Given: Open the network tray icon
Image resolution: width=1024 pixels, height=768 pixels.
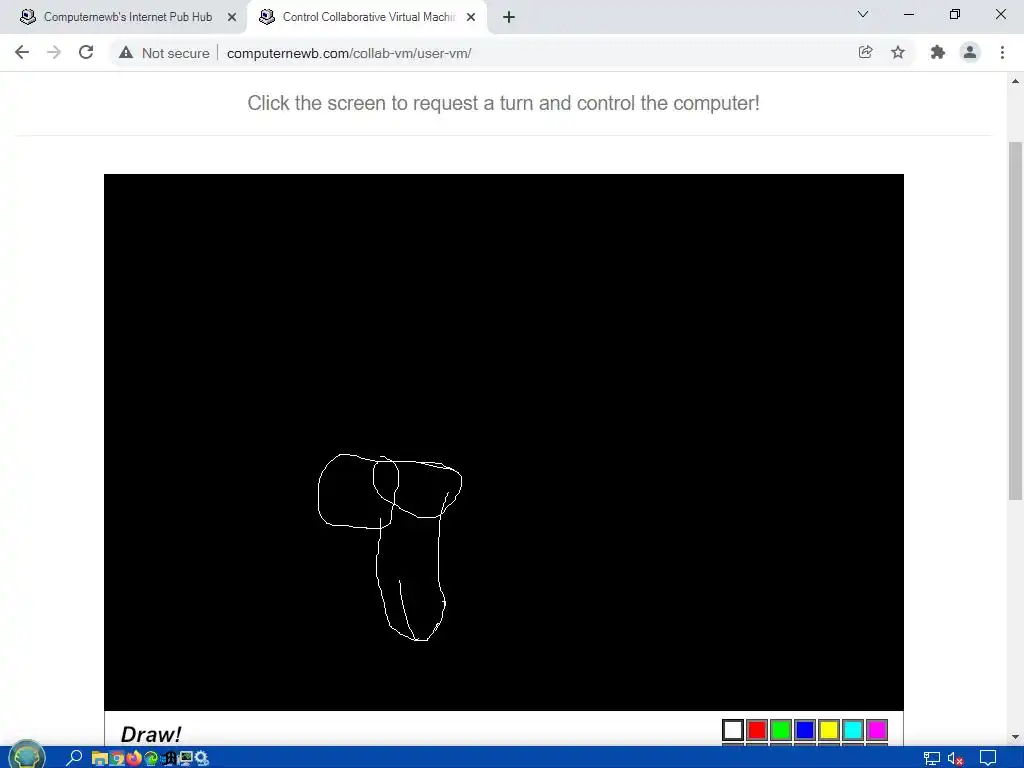Looking at the screenshot, I should click(x=931, y=758).
